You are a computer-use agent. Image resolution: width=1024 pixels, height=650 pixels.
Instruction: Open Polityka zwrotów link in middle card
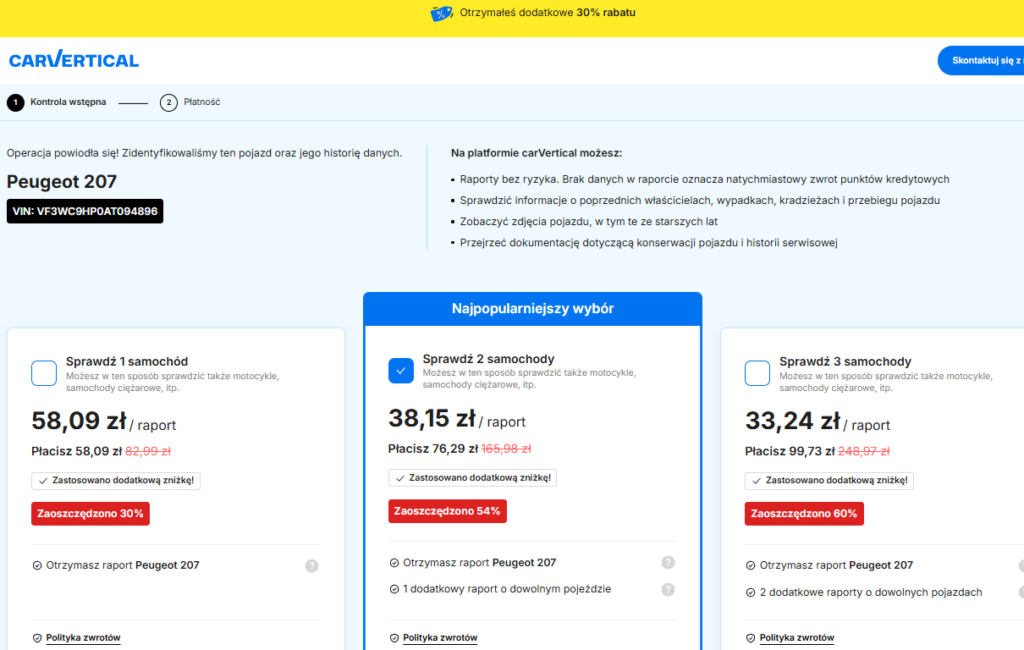click(x=440, y=638)
